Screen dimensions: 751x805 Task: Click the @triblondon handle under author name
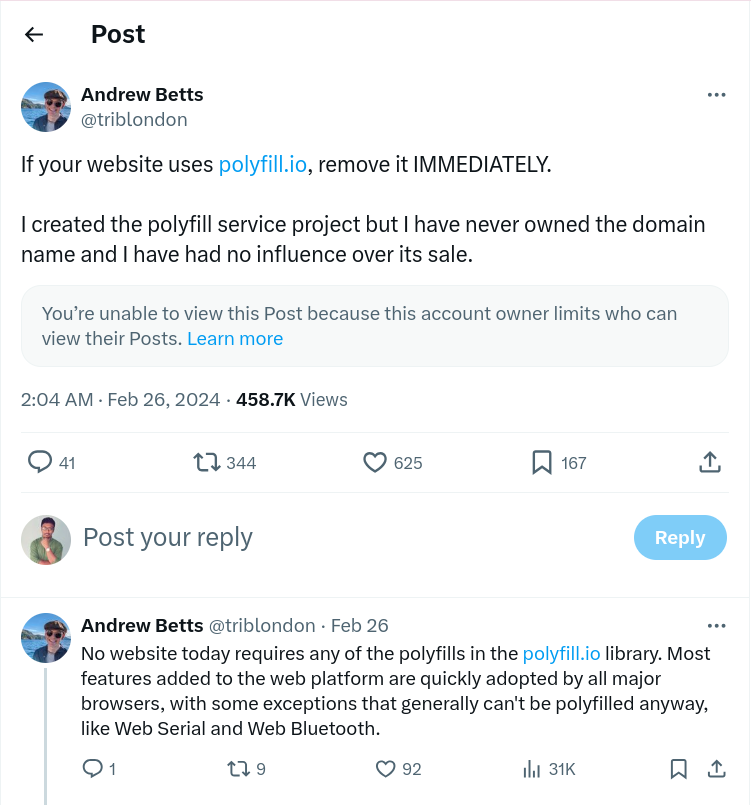134,120
